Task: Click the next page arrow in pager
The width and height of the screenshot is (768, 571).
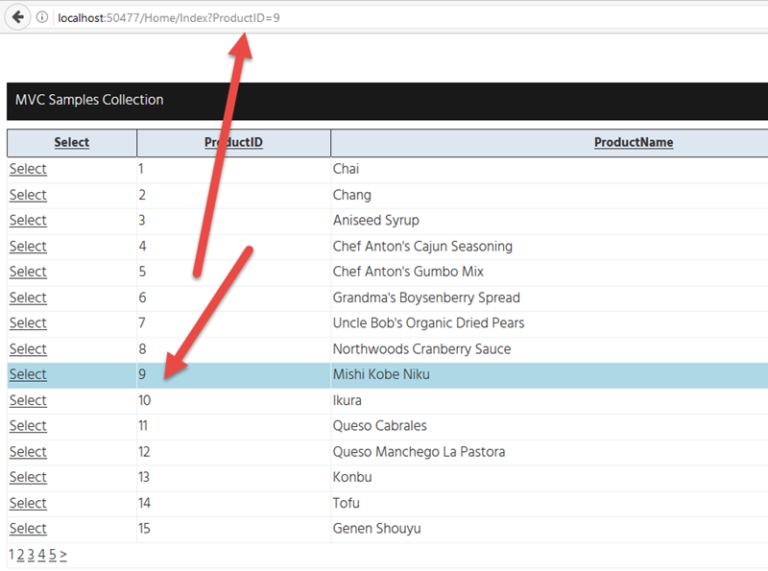Action: [x=64, y=555]
